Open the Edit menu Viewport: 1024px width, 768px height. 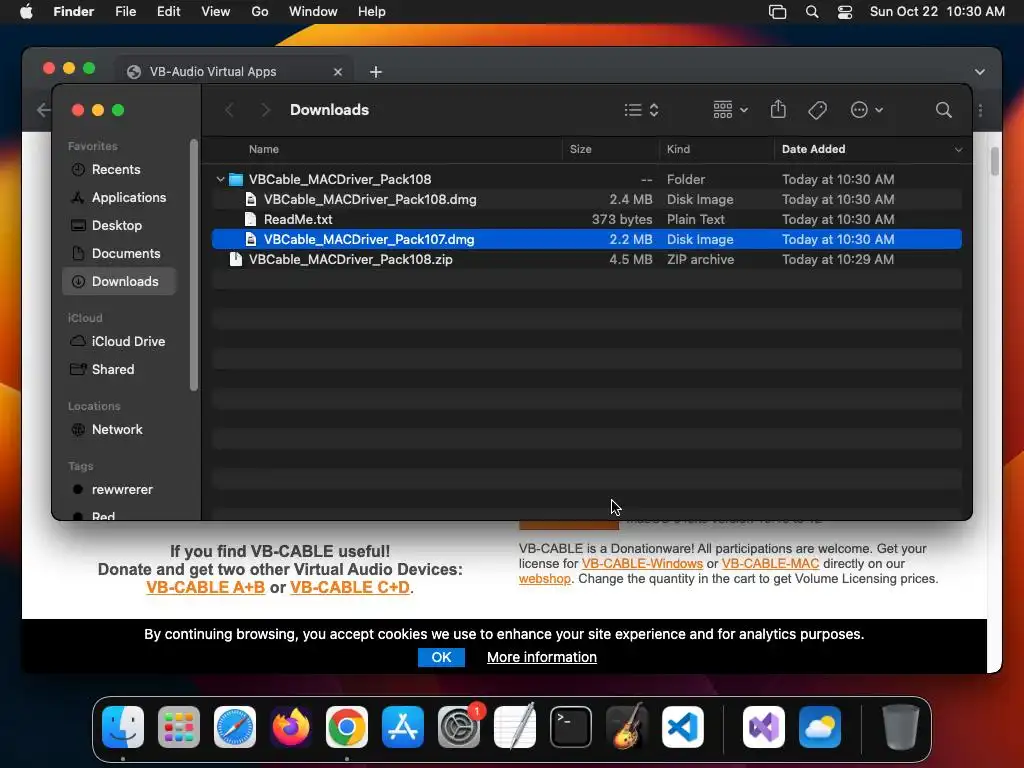[x=168, y=12]
